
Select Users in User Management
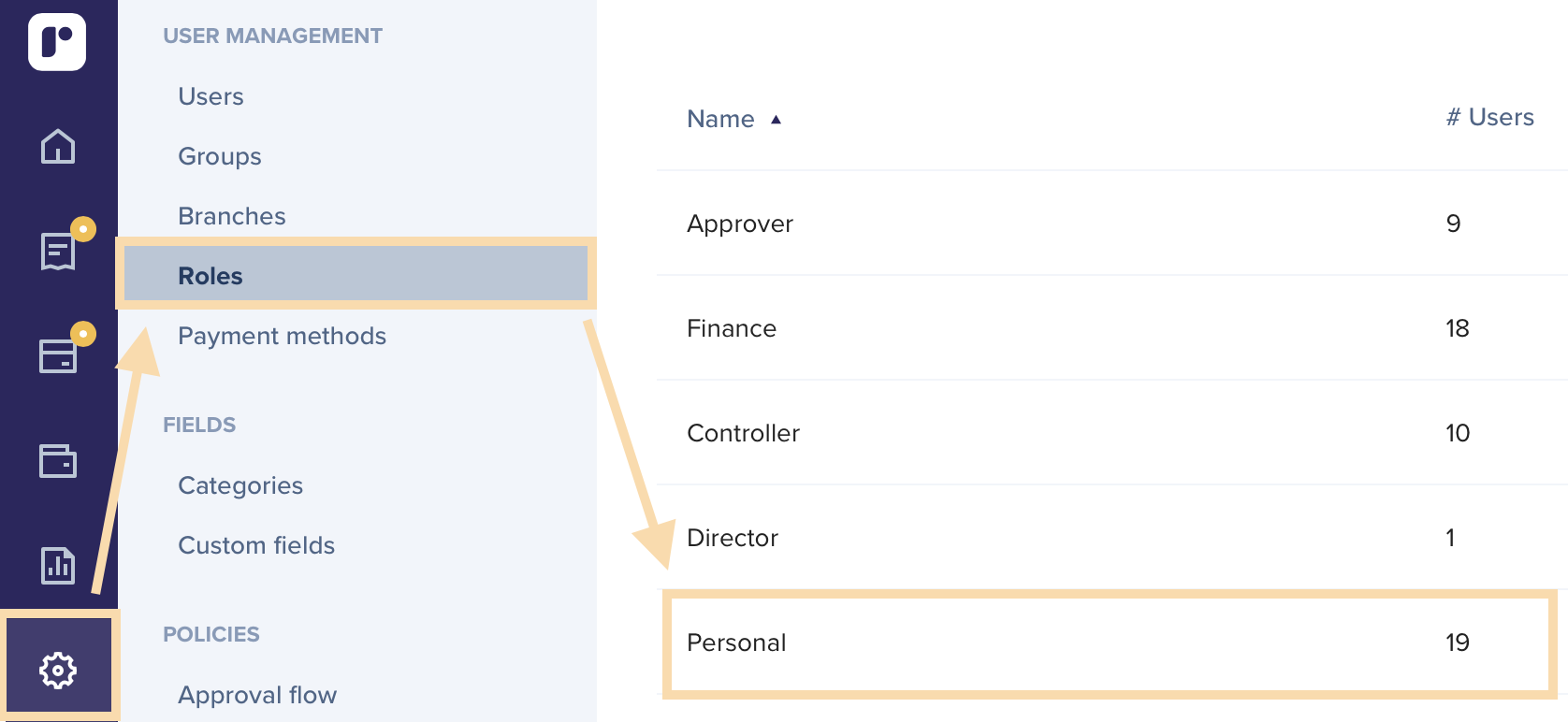pos(211,96)
